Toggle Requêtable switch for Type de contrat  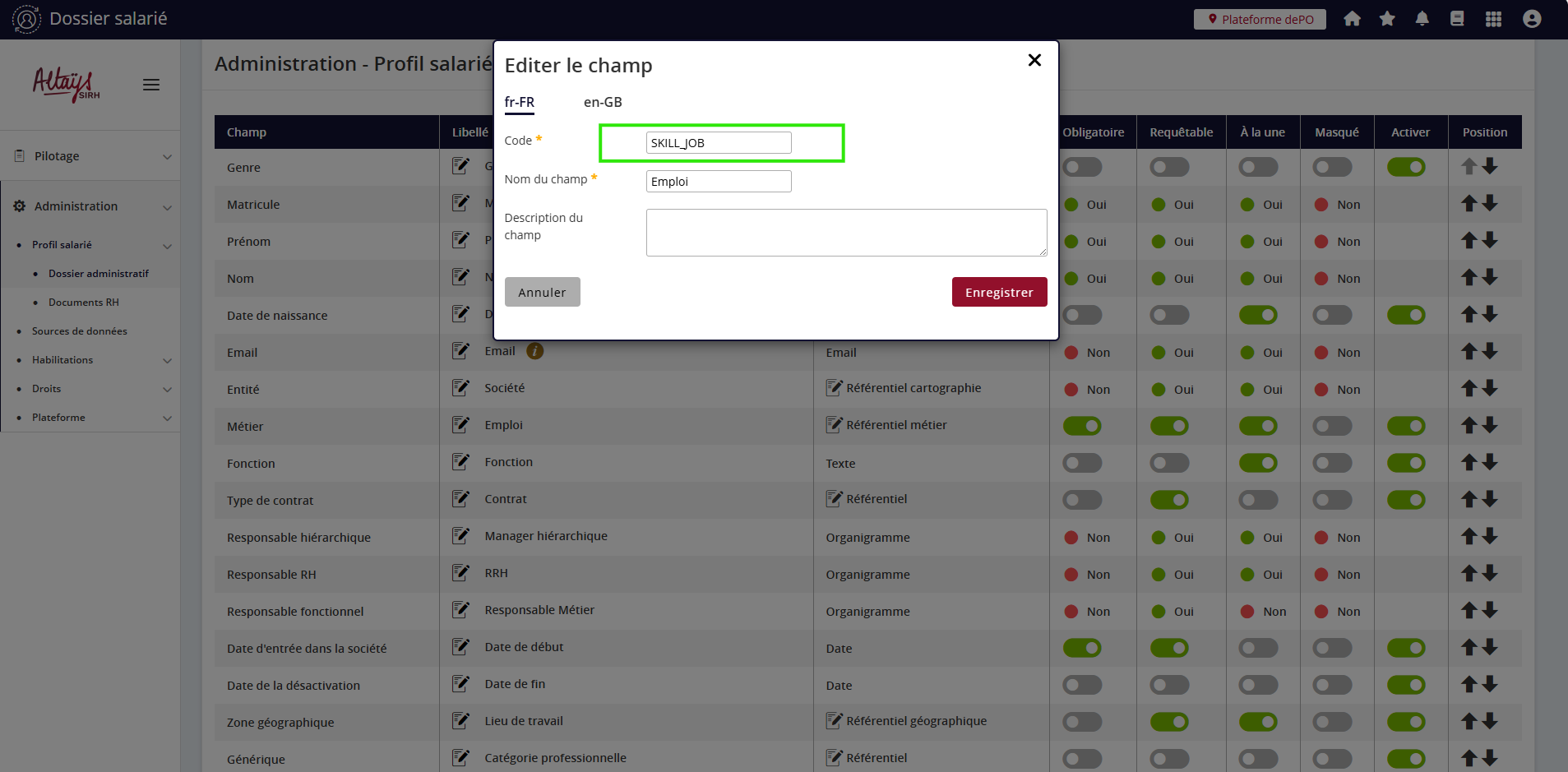pos(1169,500)
